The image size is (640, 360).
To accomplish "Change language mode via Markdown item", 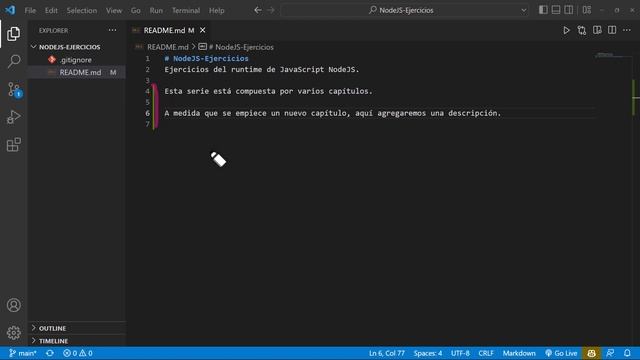I will (x=519, y=353).
